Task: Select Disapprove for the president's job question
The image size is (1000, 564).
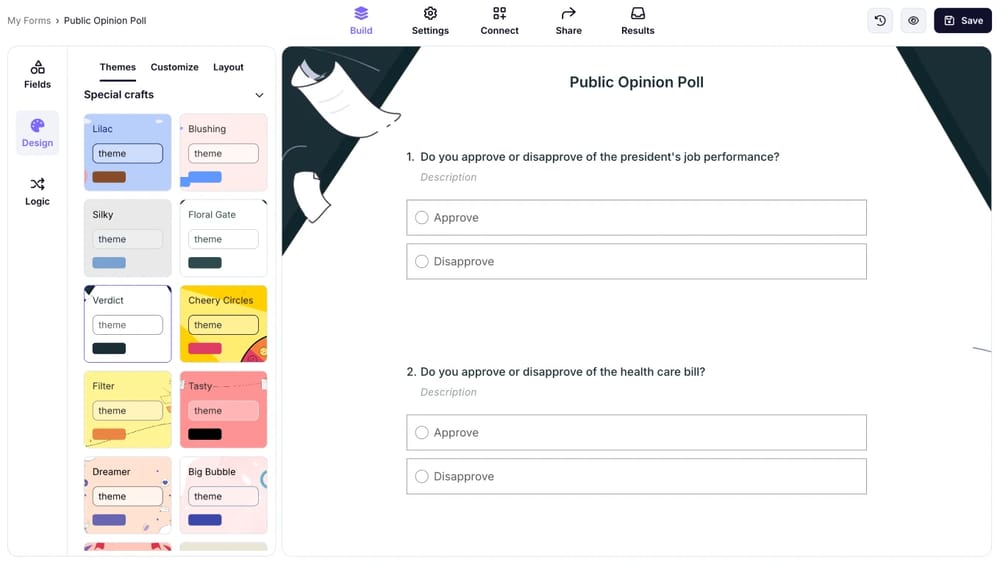Action: [x=422, y=262]
